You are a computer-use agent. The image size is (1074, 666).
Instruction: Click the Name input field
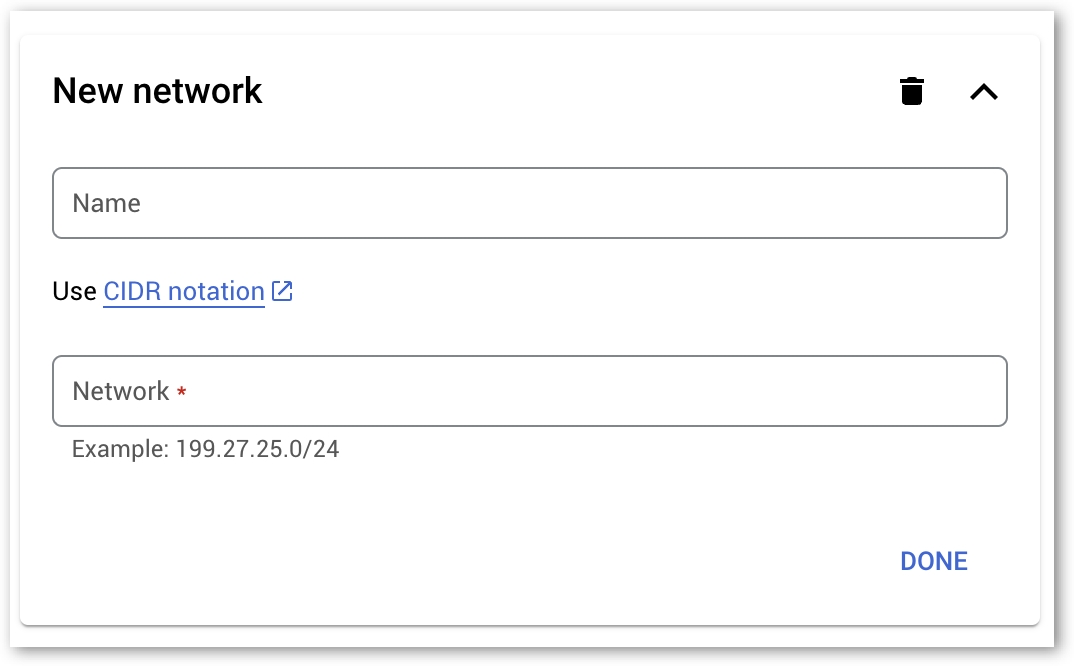pos(529,203)
